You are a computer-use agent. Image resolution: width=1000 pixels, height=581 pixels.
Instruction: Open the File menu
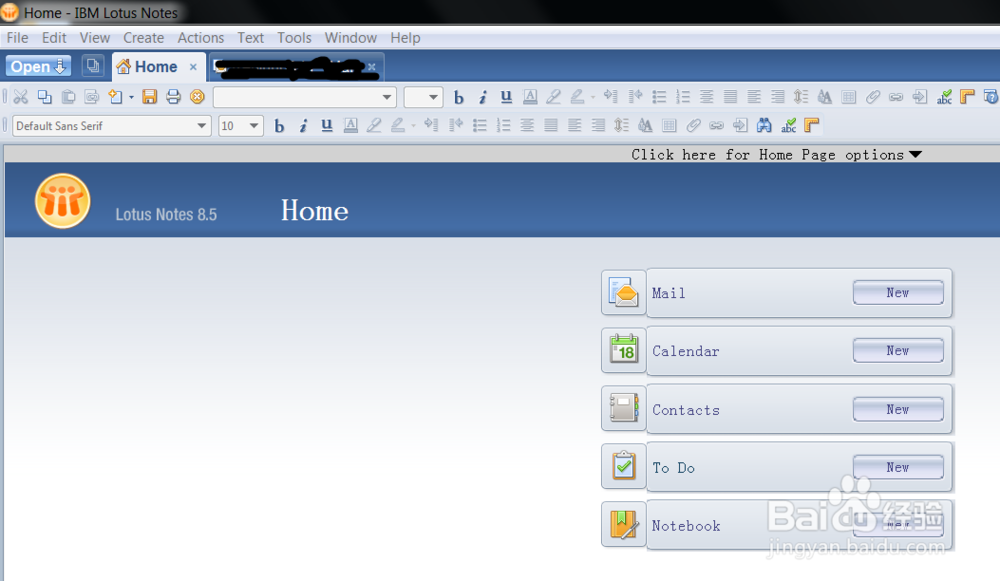pos(17,38)
